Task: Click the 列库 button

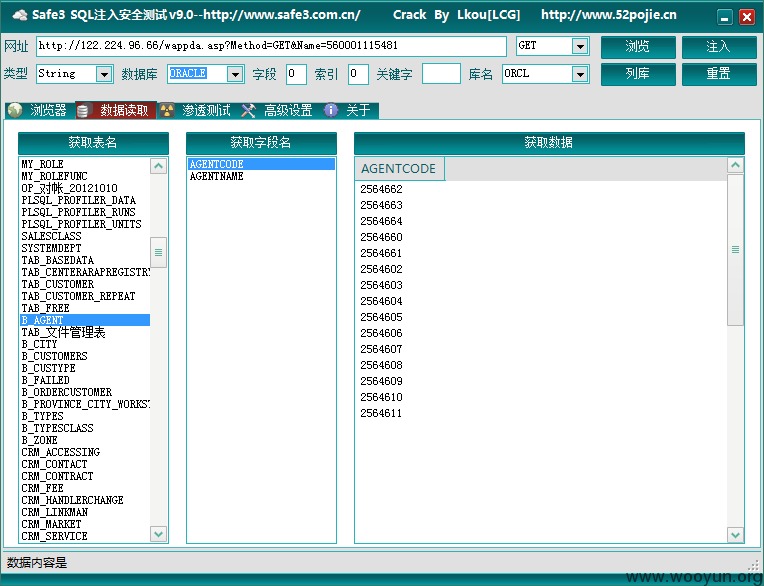Action: [638, 74]
